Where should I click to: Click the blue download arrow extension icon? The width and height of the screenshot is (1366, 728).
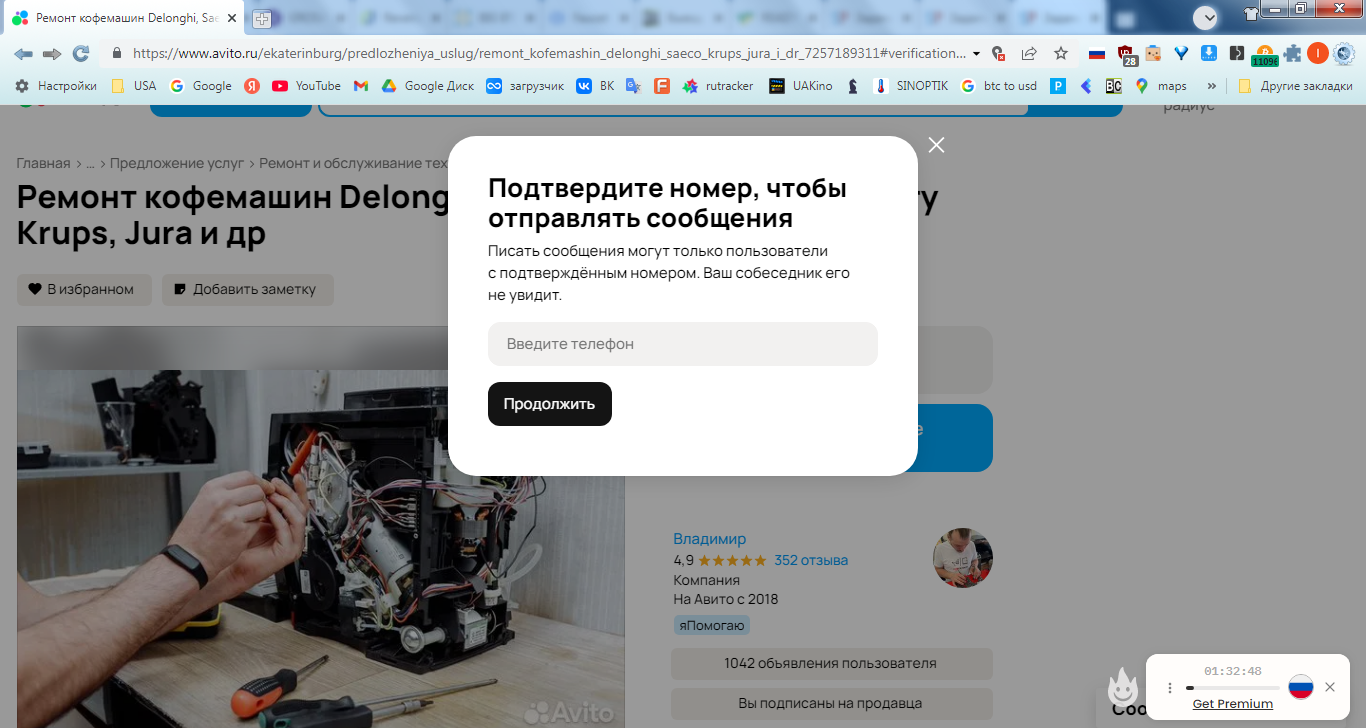tap(1209, 53)
